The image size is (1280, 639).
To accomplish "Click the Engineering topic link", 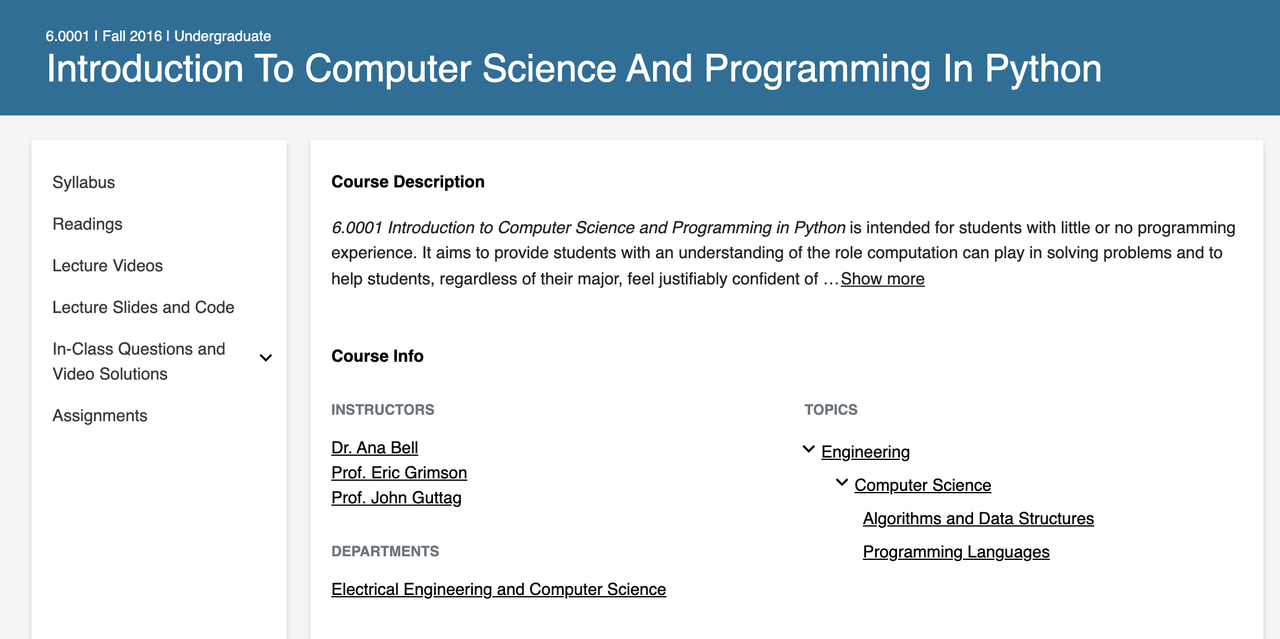I will [x=866, y=452].
